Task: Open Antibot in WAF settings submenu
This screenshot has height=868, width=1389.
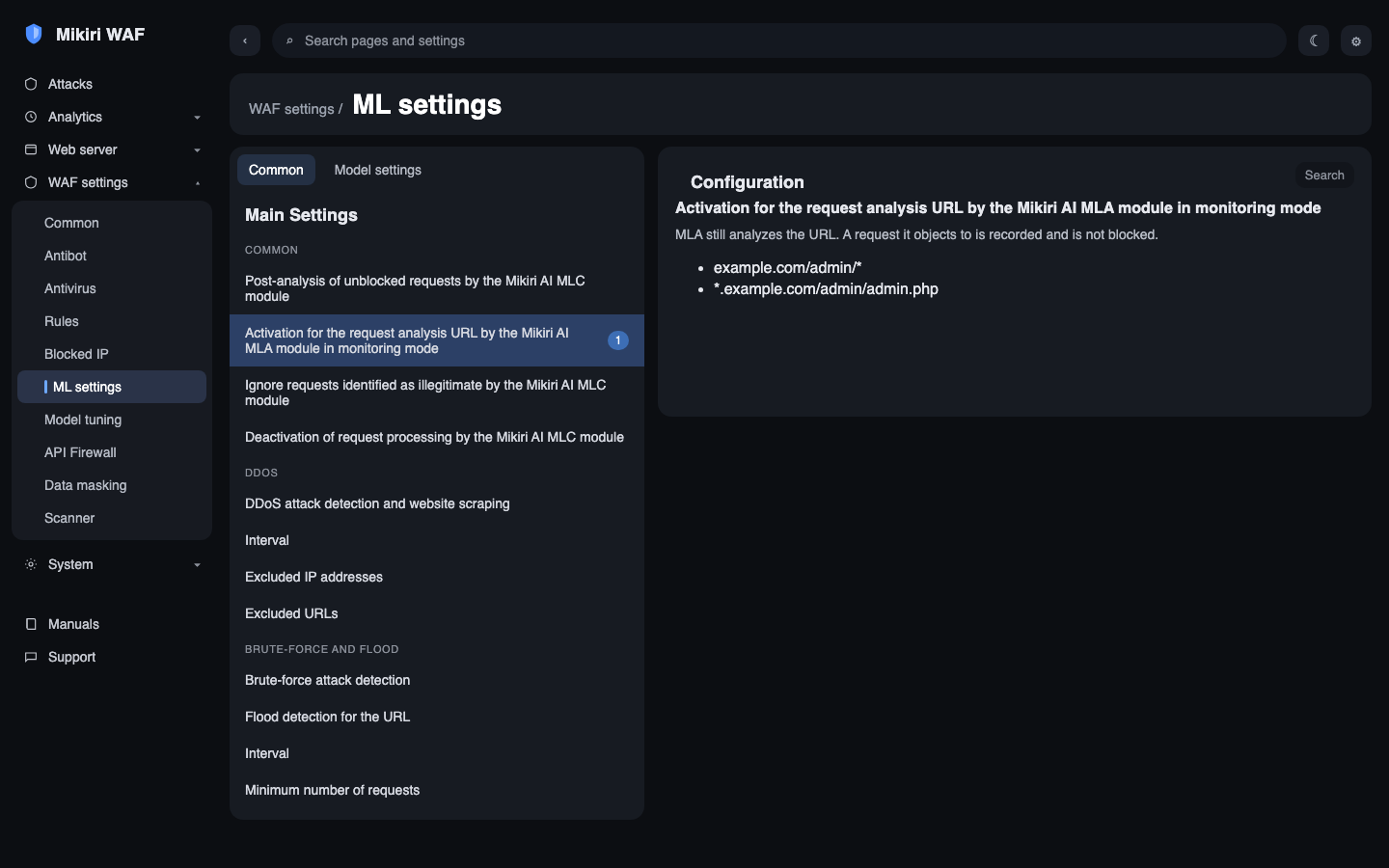Action: click(x=112, y=256)
